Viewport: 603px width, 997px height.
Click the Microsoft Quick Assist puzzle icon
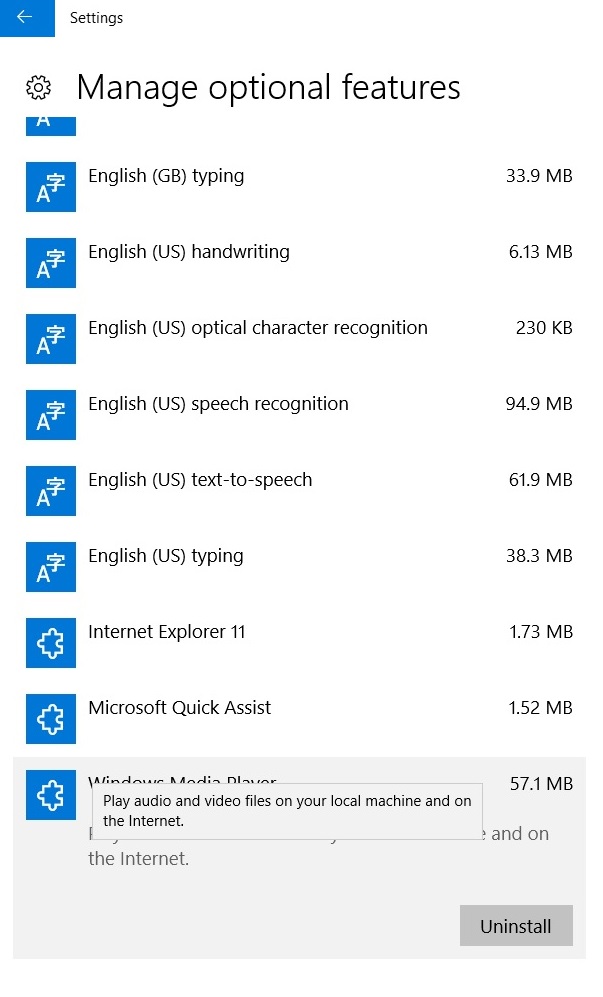pos(51,719)
